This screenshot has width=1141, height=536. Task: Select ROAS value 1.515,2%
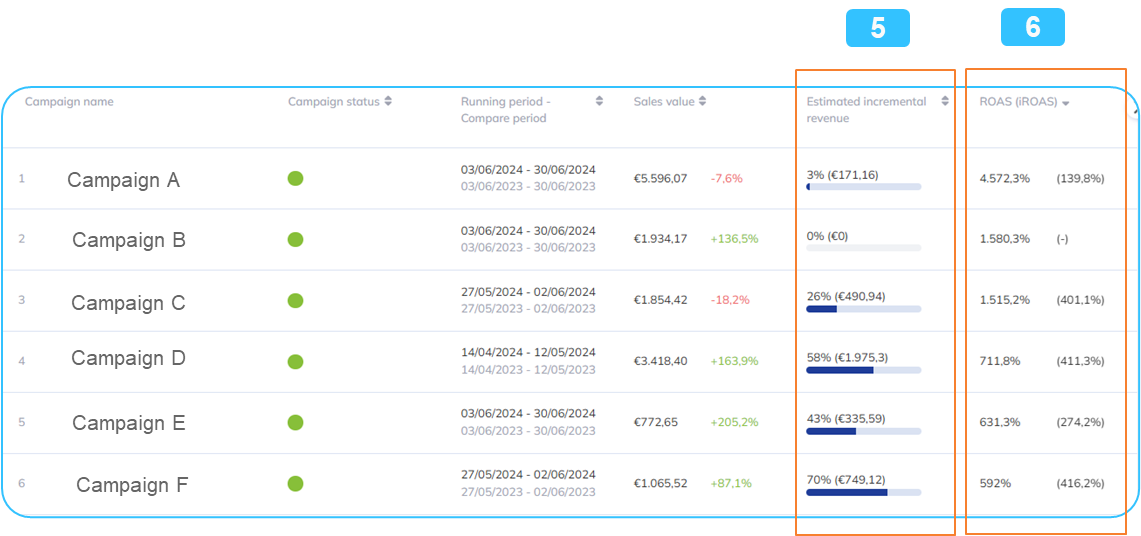point(1005,300)
